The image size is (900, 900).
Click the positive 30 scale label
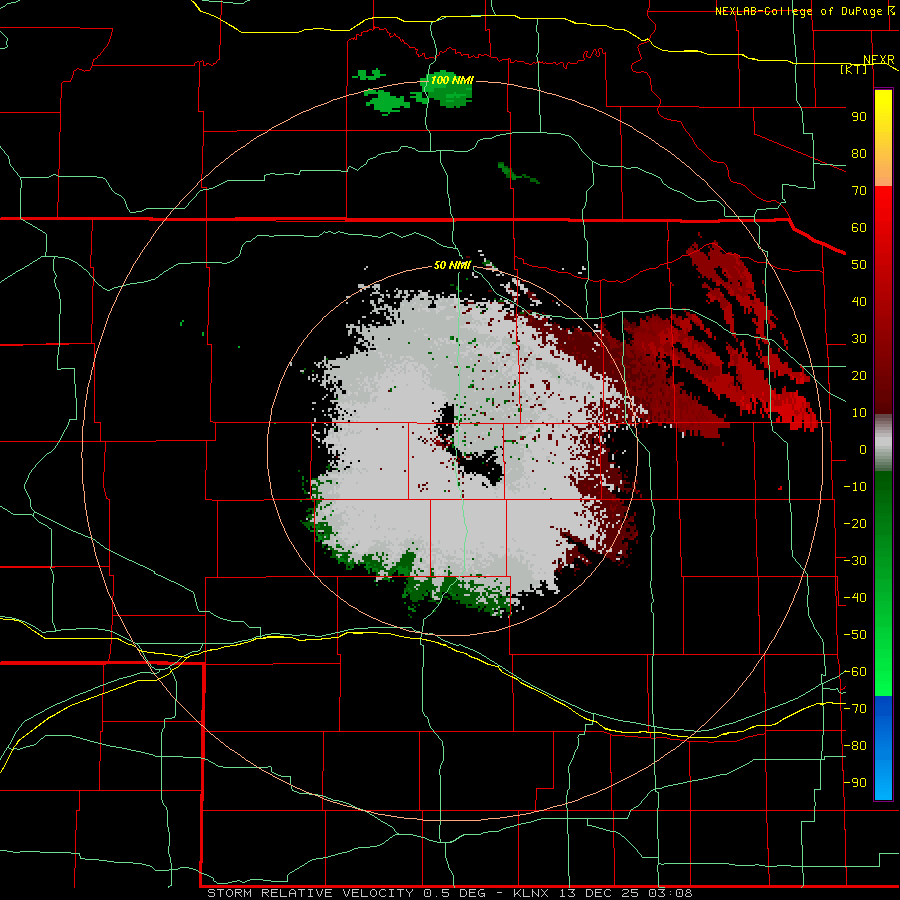point(859,339)
